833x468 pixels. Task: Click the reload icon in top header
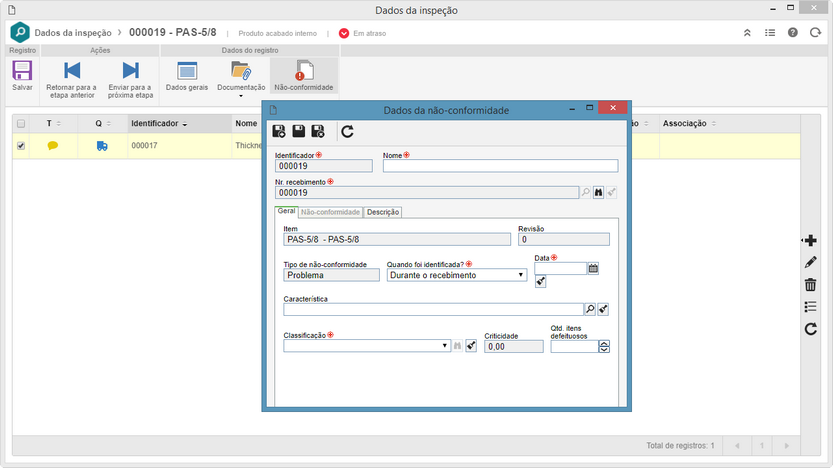815,33
